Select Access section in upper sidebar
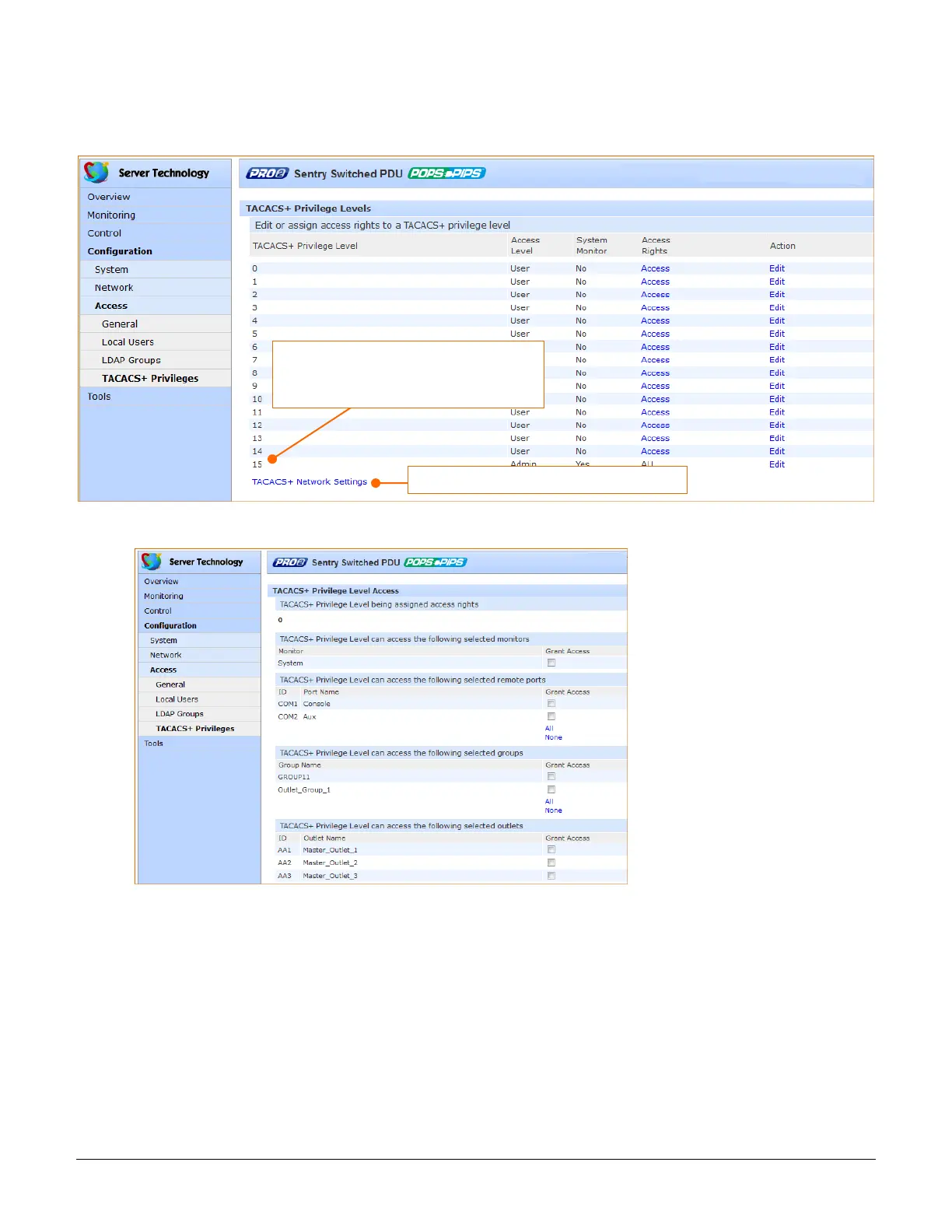The width and height of the screenshot is (952, 1232). click(x=111, y=306)
